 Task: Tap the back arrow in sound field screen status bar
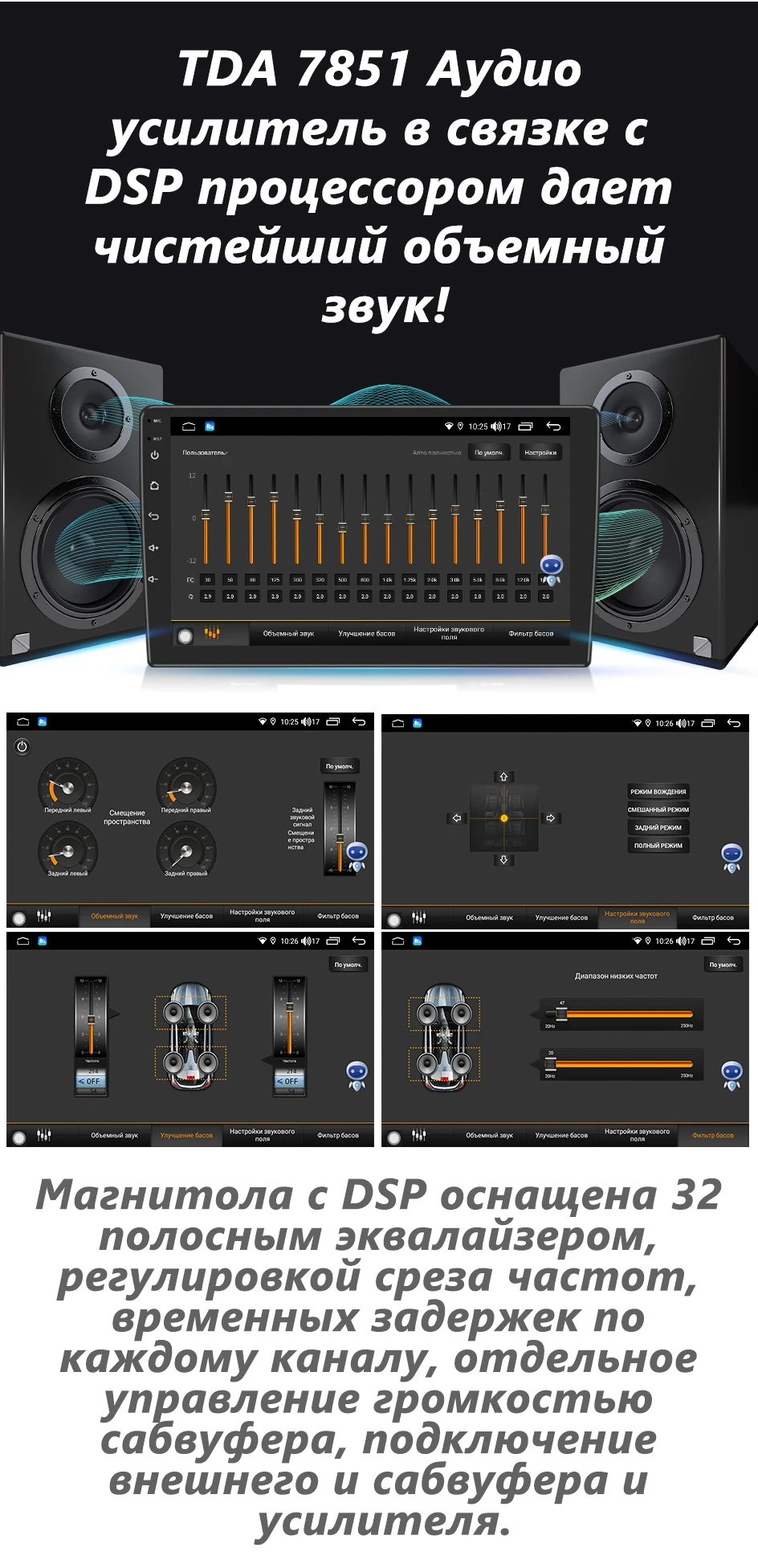[x=734, y=723]
